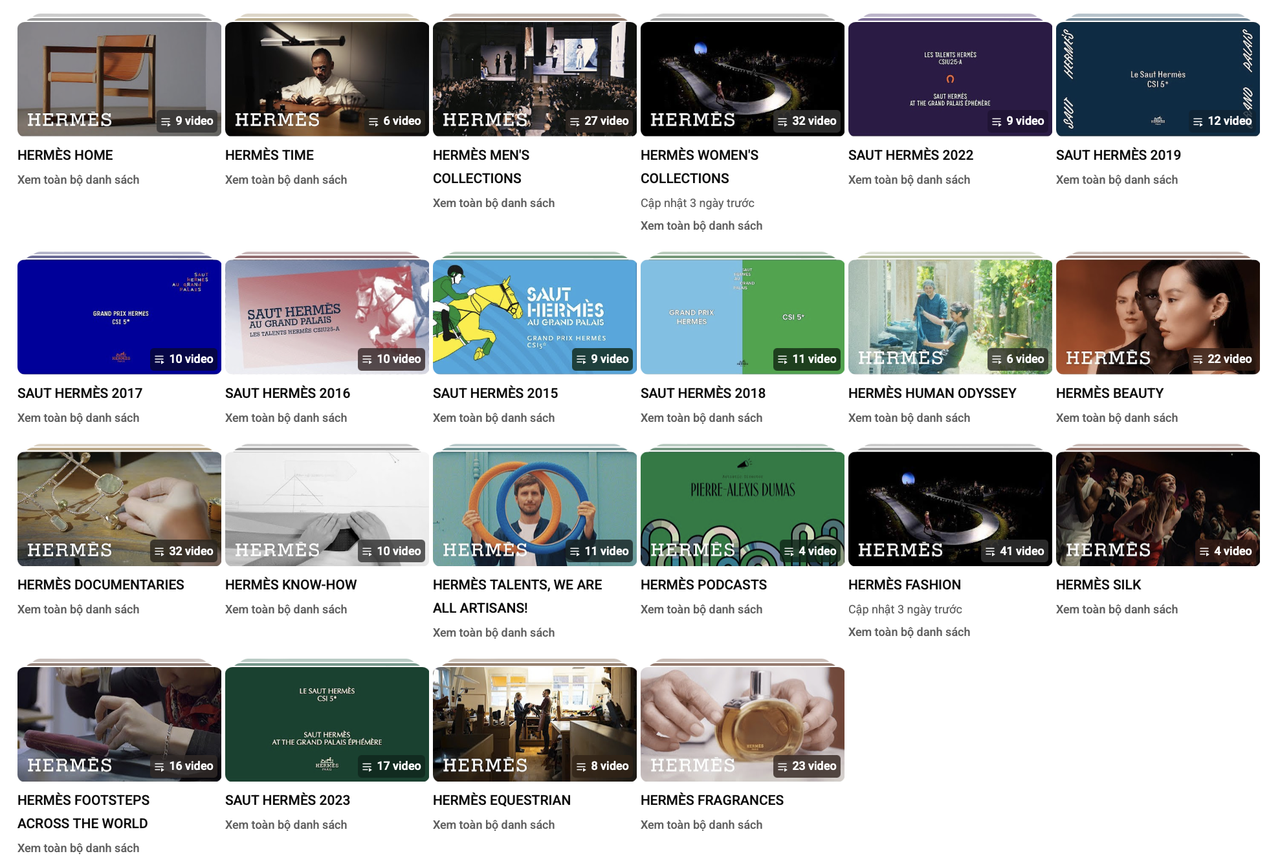This screenshot has width=1280, height=867.
Task: View full playlist under HERMÈS FRAGRANCES
Action: point(702,825)
